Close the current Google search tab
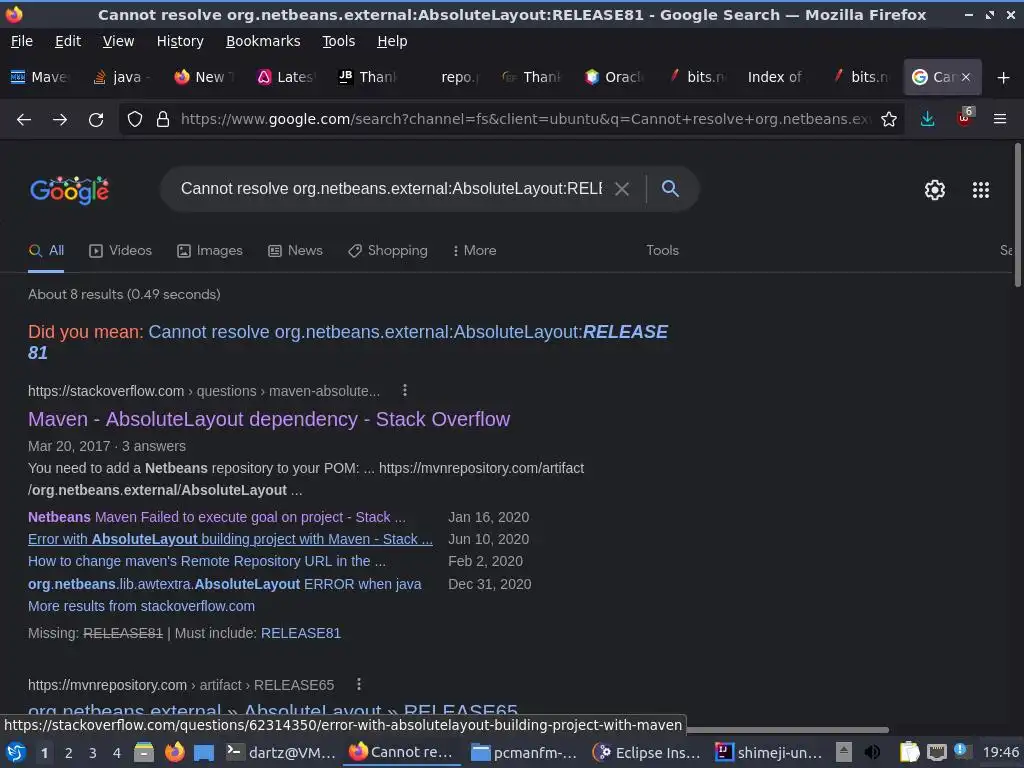 coord(966,77)
